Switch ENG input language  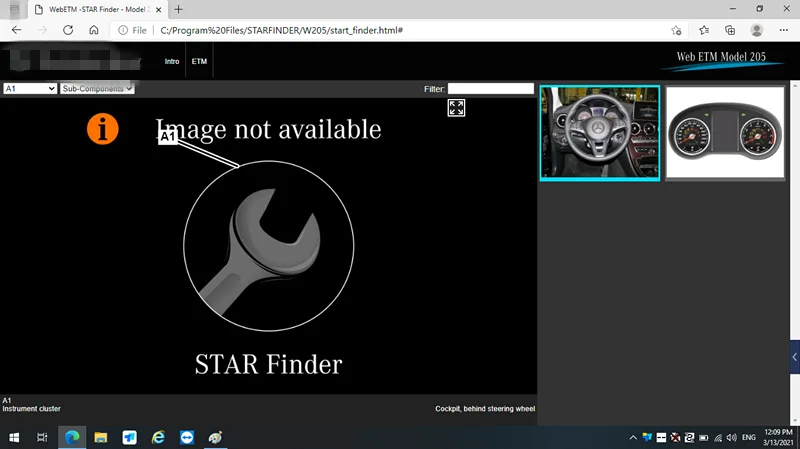pyautogui.click(x=748, y=437)
